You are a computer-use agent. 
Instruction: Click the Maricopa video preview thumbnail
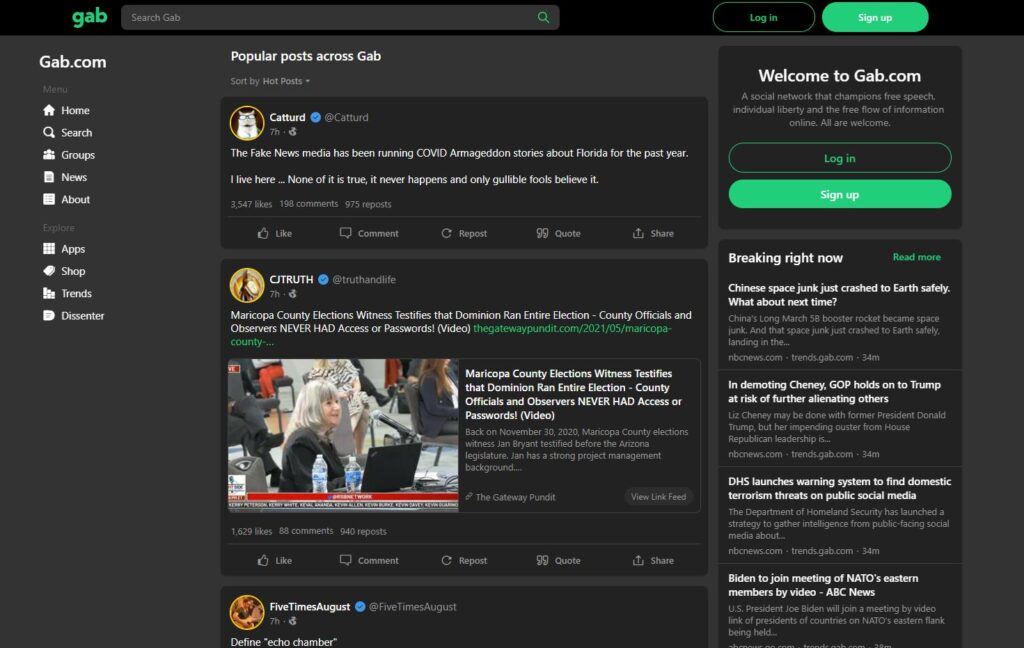[x=344, y=435]
